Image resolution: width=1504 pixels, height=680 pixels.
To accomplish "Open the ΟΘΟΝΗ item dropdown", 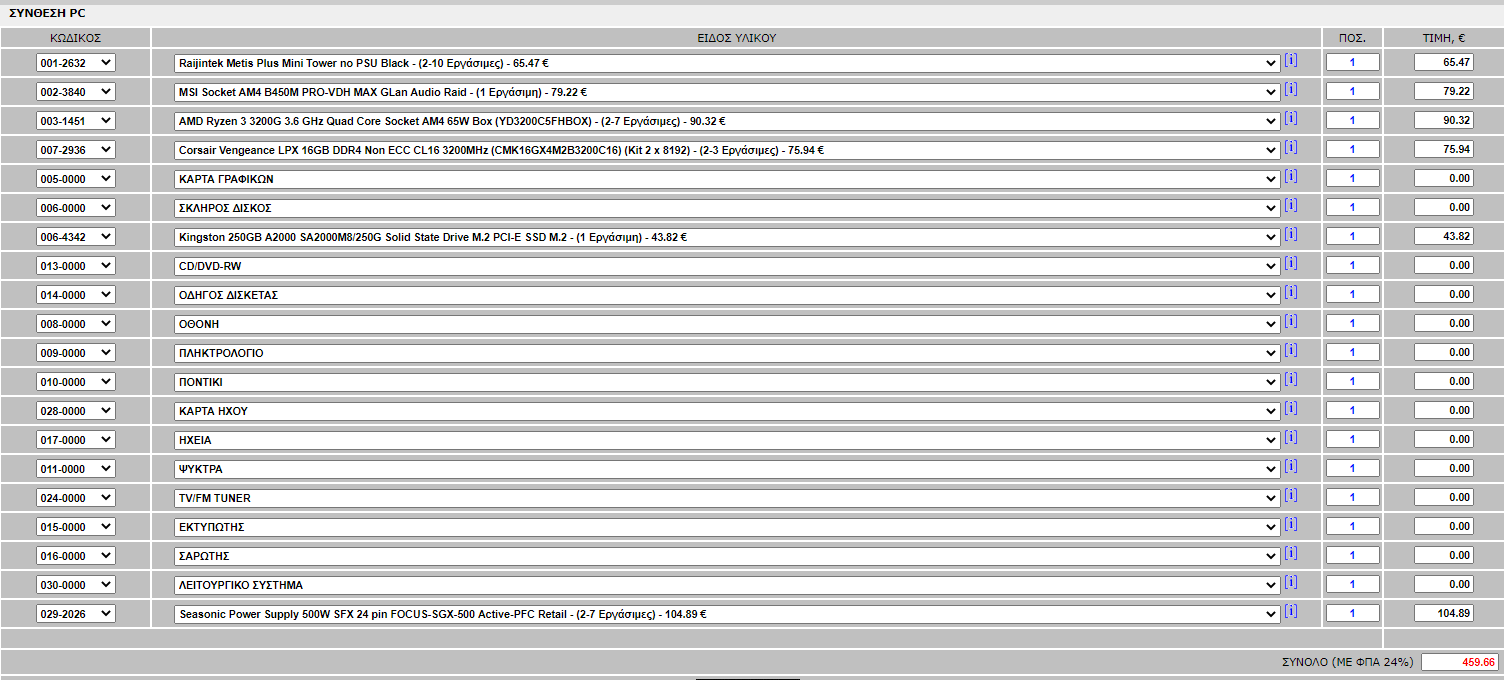I will (726, 324).
